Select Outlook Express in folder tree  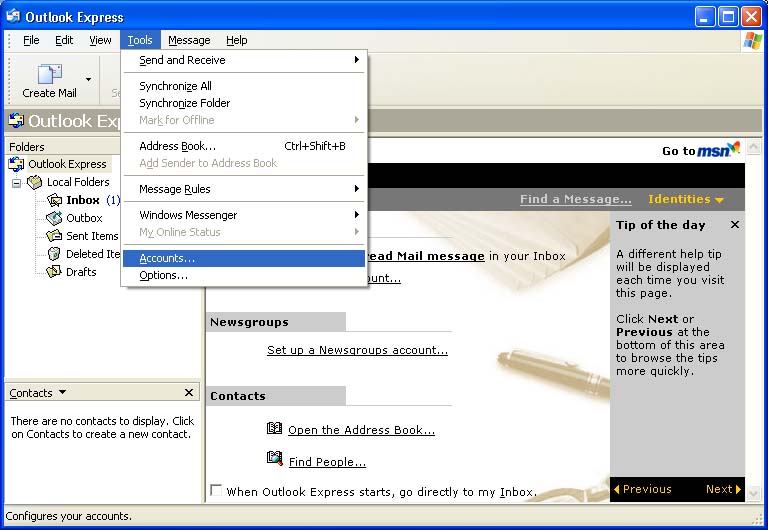67,164
